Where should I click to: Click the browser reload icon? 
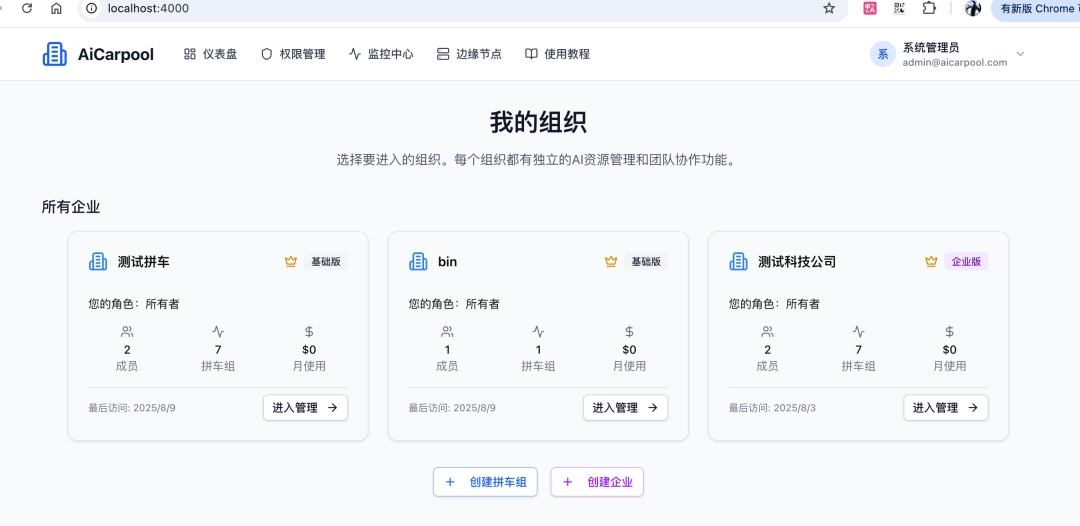coord(28,8)
